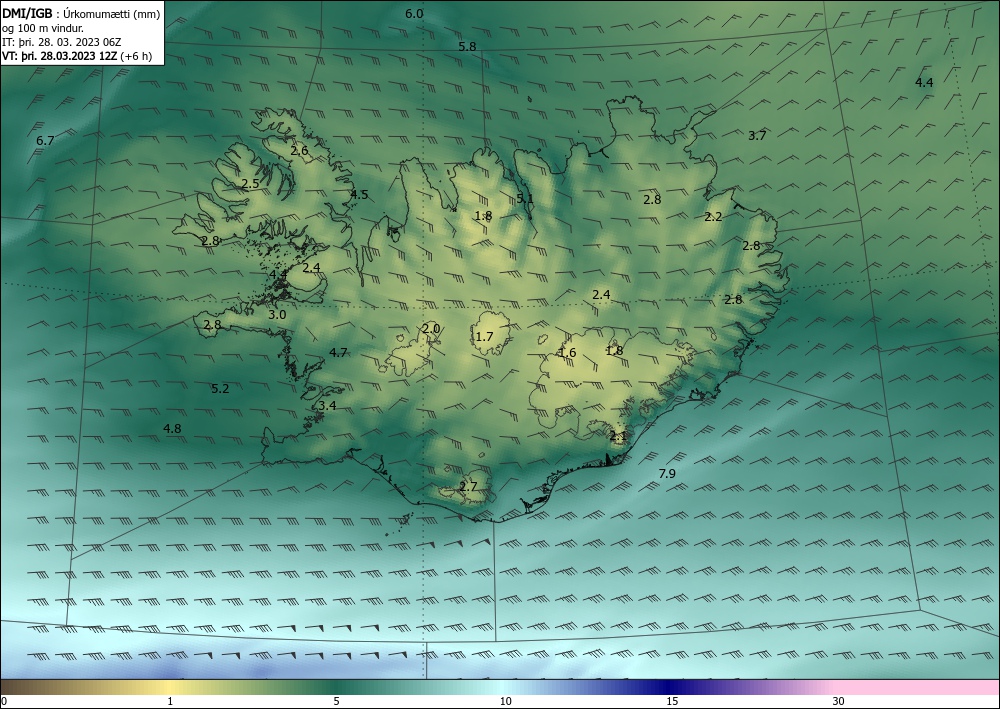This screenshot has width=1000, height=709.
Task: Select the 2.6 value in the Westfjords
Action: (x=300, y=151)
